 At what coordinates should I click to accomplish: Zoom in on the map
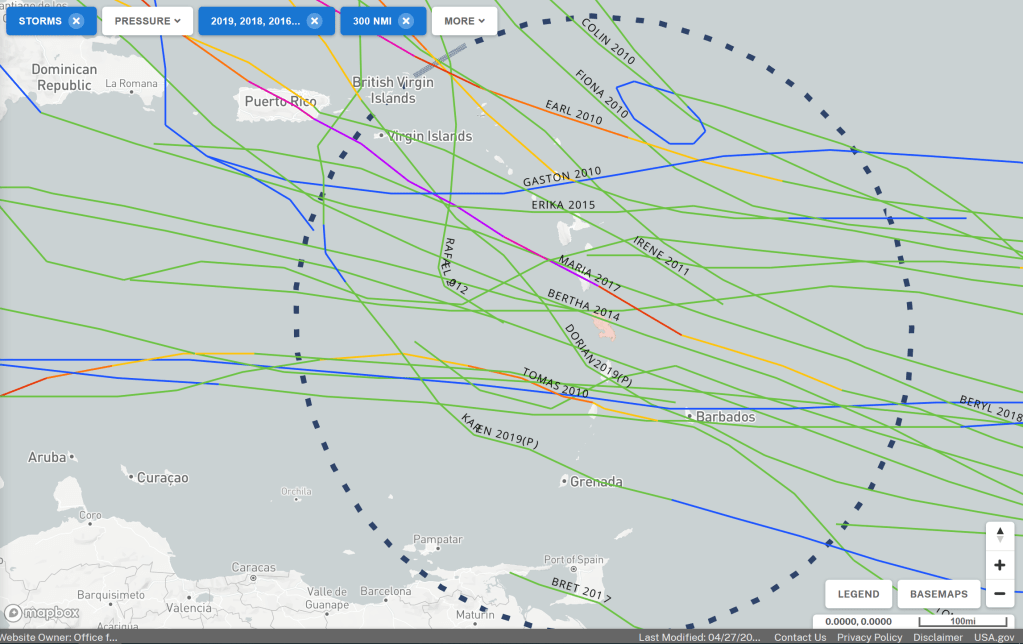(999, 565)
